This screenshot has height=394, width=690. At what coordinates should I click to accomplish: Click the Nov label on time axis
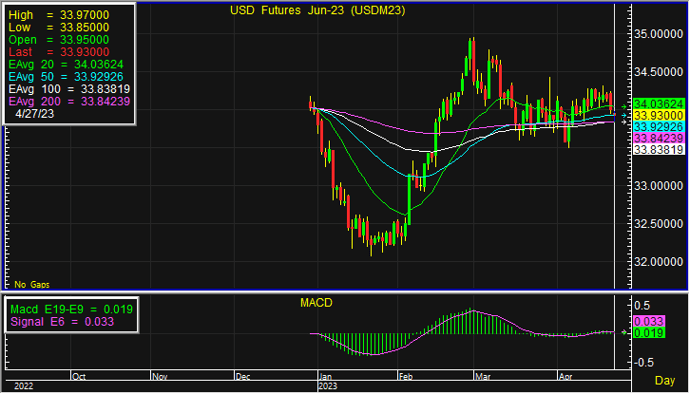160,377
